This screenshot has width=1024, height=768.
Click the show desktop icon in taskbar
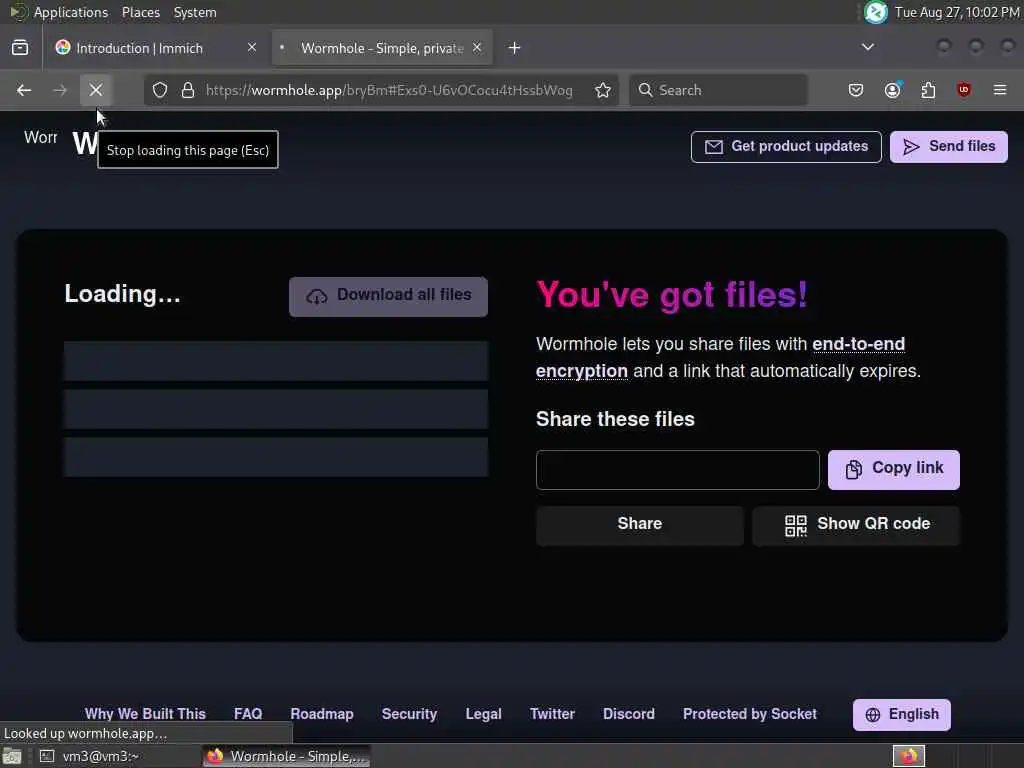coord(12,756)
